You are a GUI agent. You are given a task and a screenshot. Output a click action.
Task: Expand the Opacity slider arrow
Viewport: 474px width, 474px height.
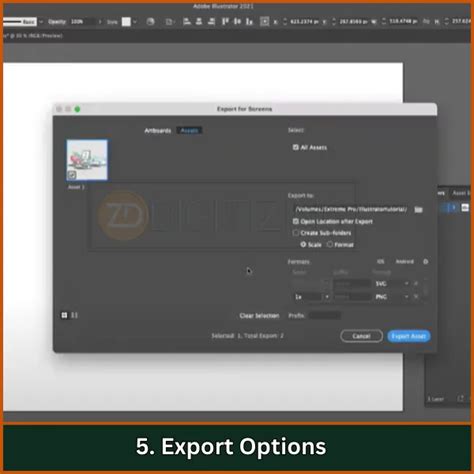[x=100, y=22]
